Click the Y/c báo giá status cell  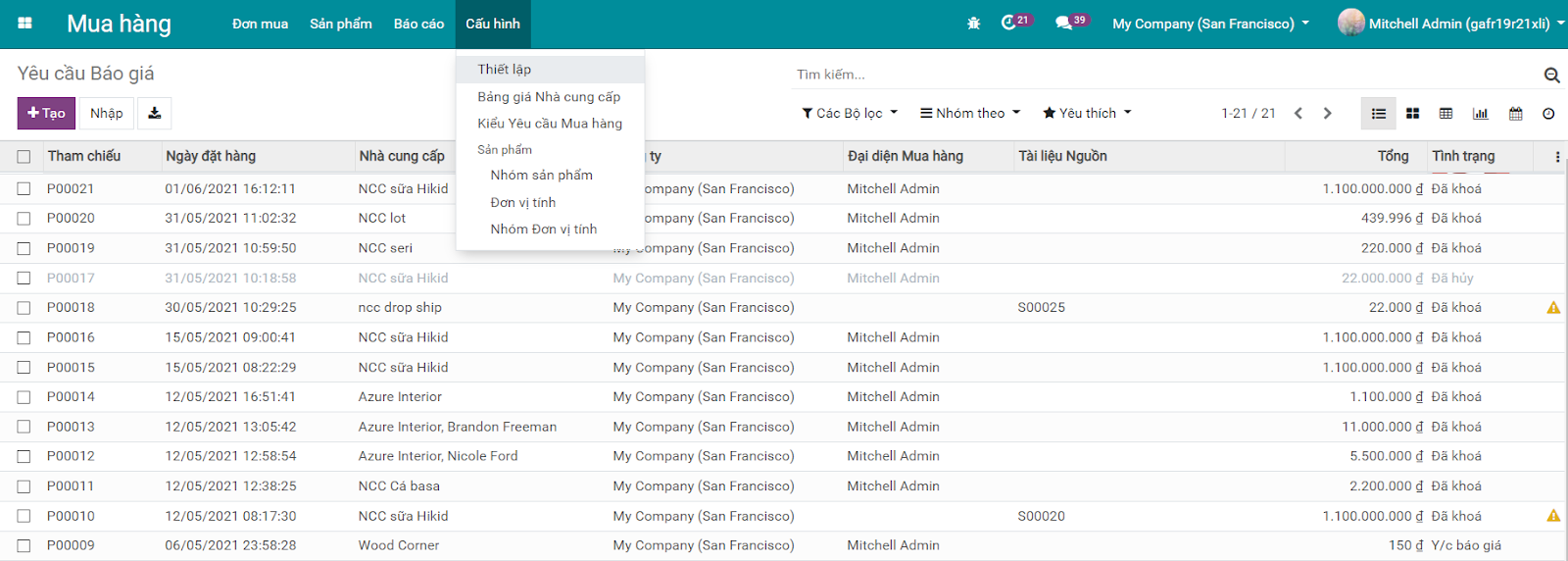[1466, 545]
